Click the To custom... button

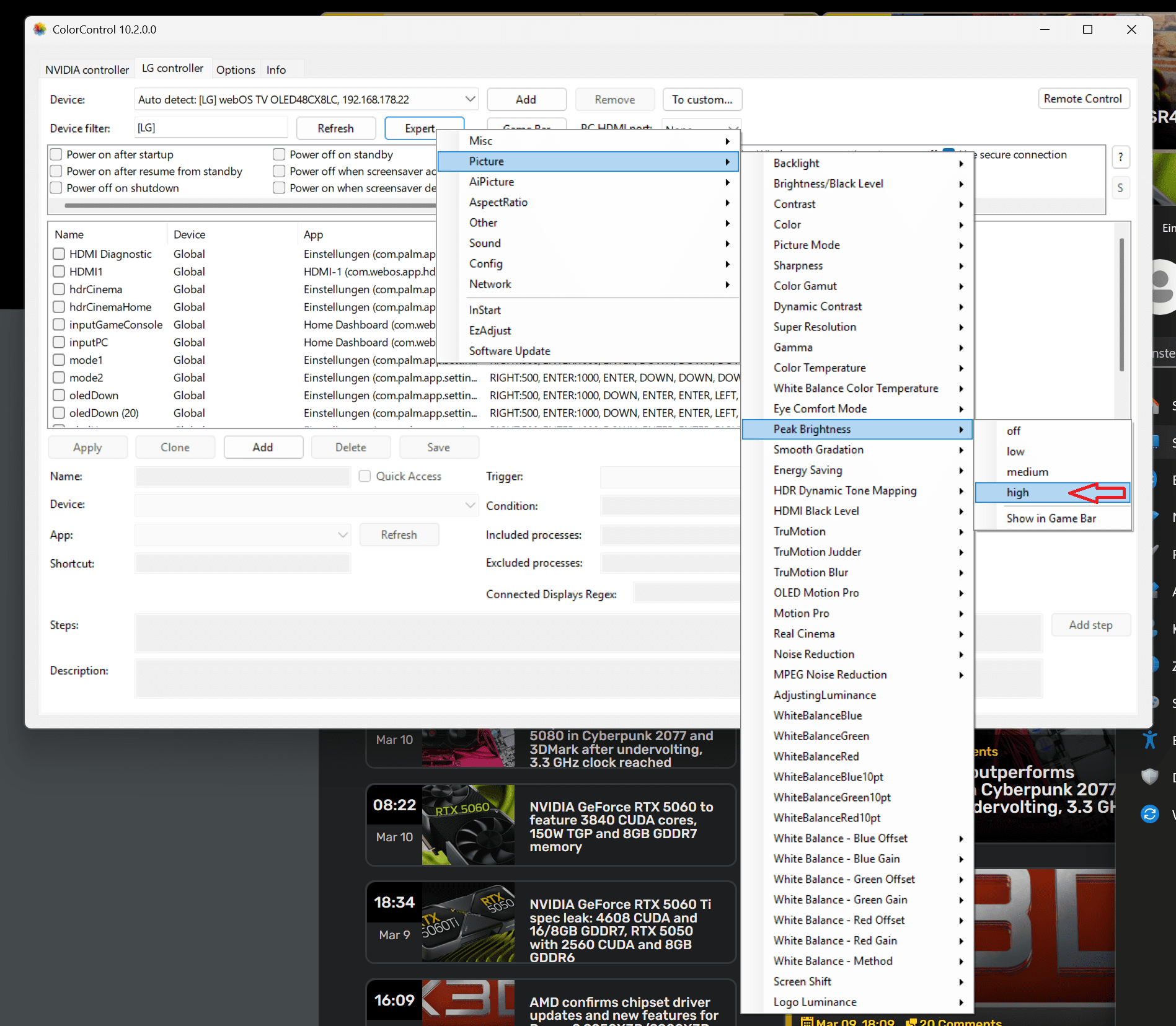pos(702,99)
